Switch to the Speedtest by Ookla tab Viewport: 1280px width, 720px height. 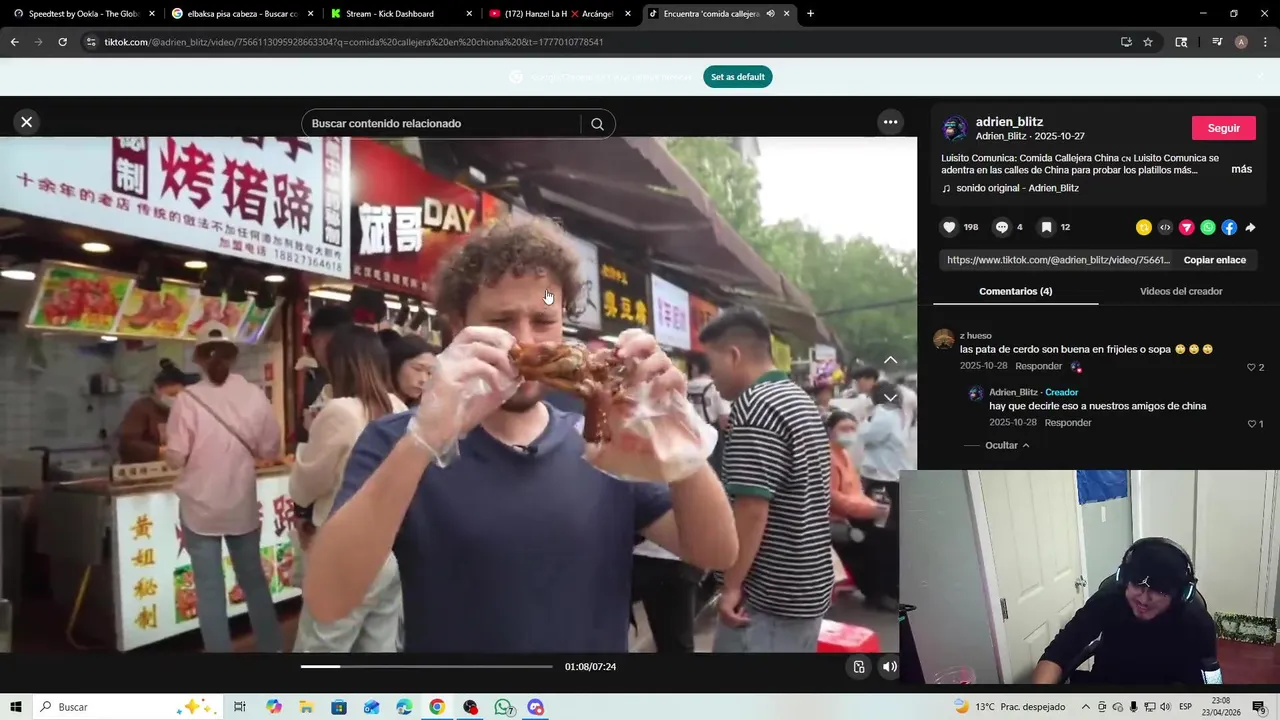pos(82,14)
